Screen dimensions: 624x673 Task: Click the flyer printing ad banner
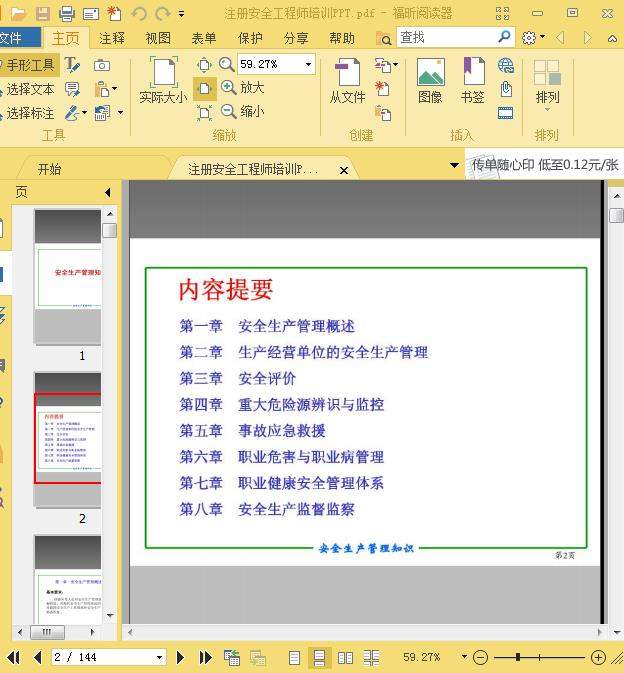pyautogui.click(x=545, y=164)
